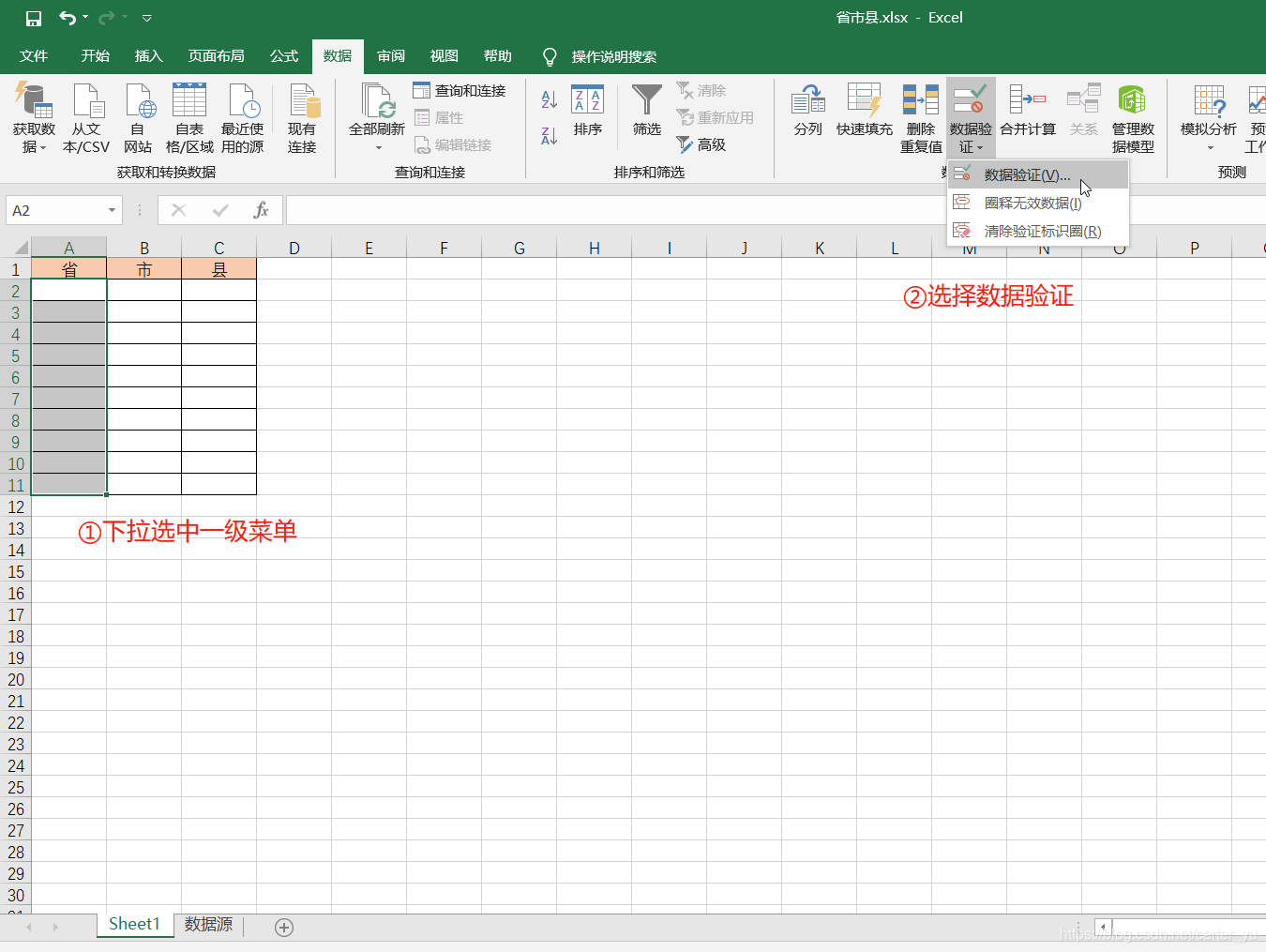Click the 自表格/区域 icon

(x=189, y=118)
